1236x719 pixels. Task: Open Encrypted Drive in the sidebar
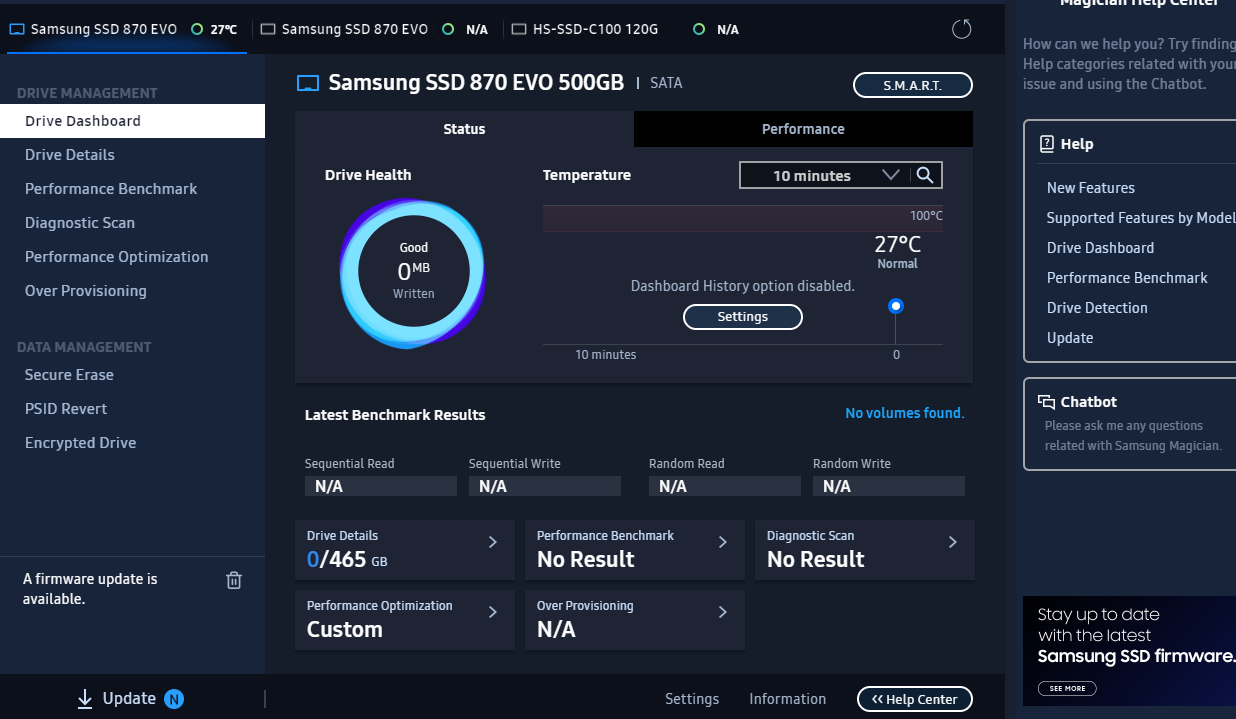point(132,443)
